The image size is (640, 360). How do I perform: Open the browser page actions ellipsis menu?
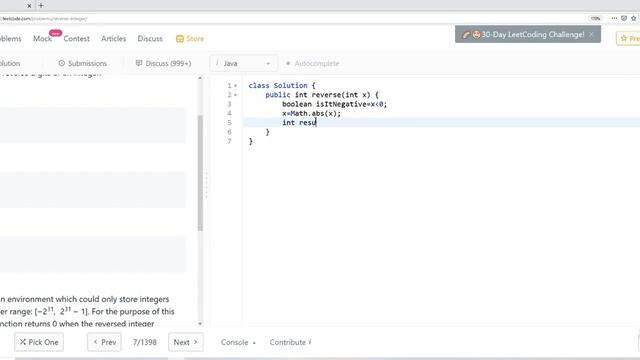pyautogui.click(x=614, y=18)
